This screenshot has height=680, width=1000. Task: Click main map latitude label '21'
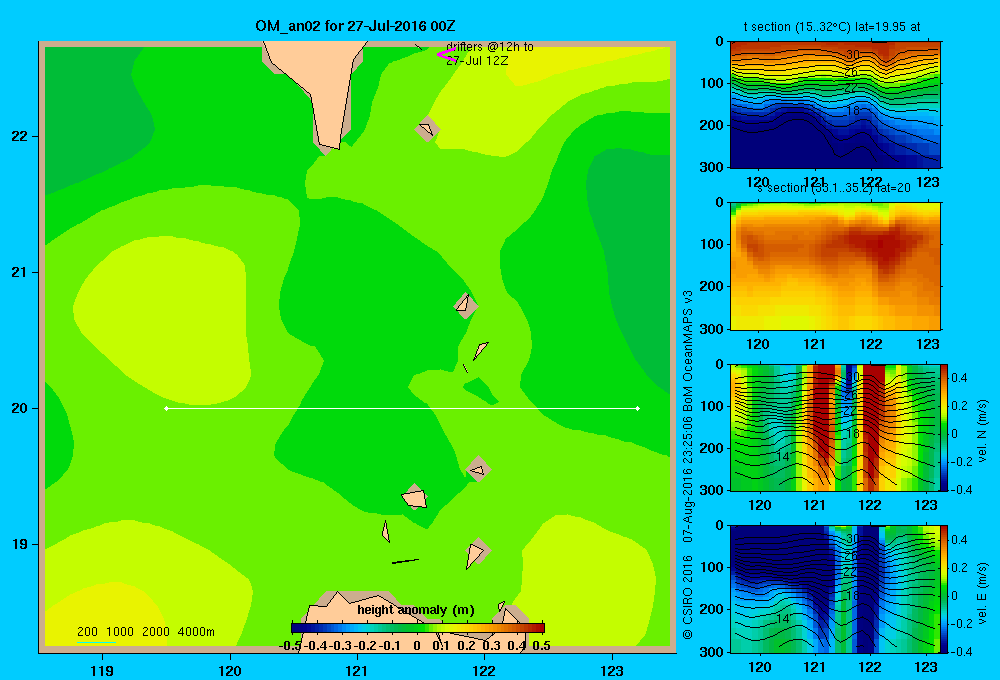pyautogui.click(x=20, y=272)
